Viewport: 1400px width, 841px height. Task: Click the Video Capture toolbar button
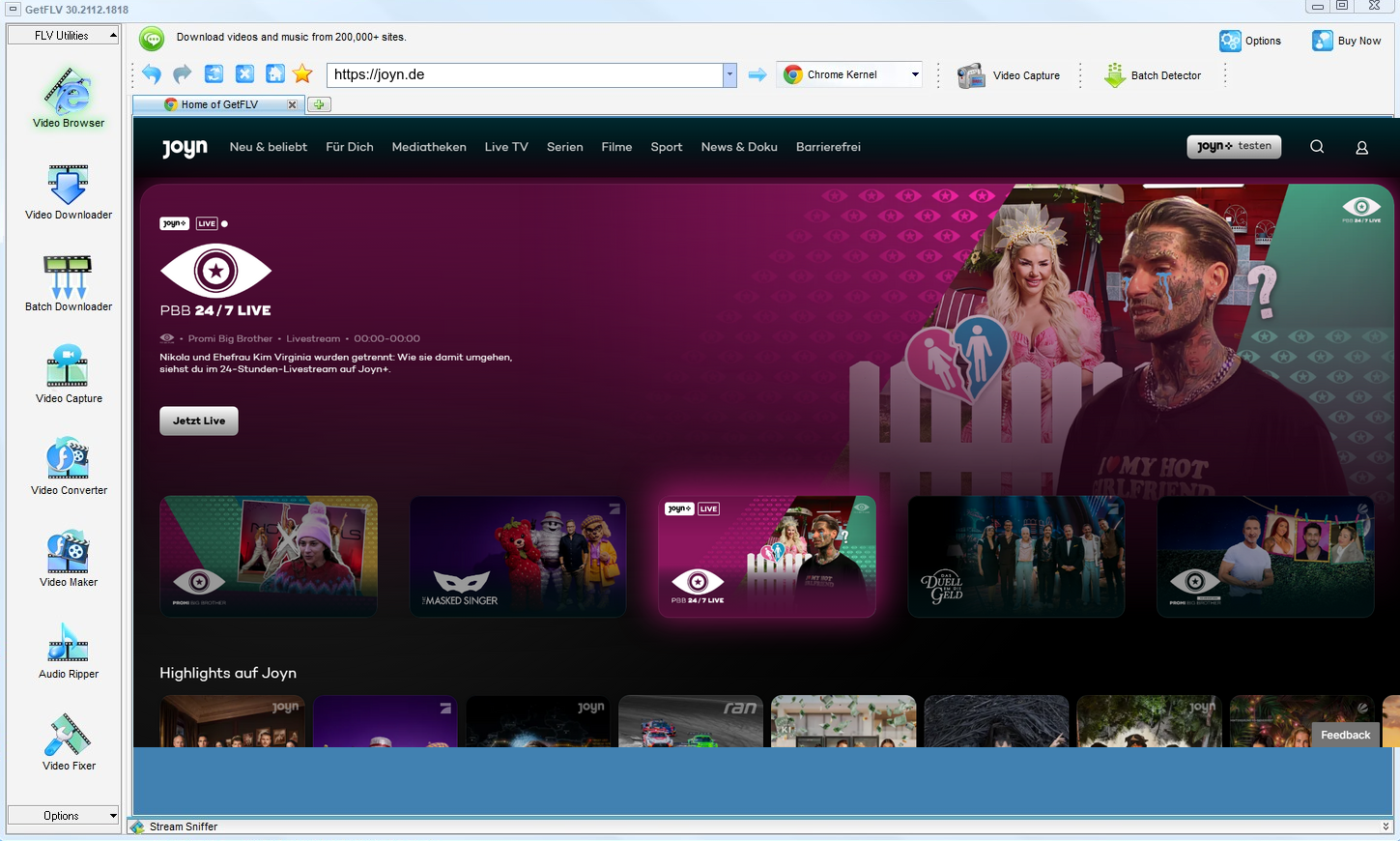(1009, 75)
